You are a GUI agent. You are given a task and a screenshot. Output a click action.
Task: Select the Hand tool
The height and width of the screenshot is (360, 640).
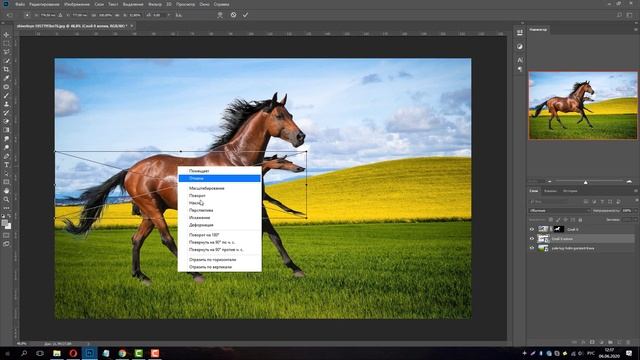6,191
